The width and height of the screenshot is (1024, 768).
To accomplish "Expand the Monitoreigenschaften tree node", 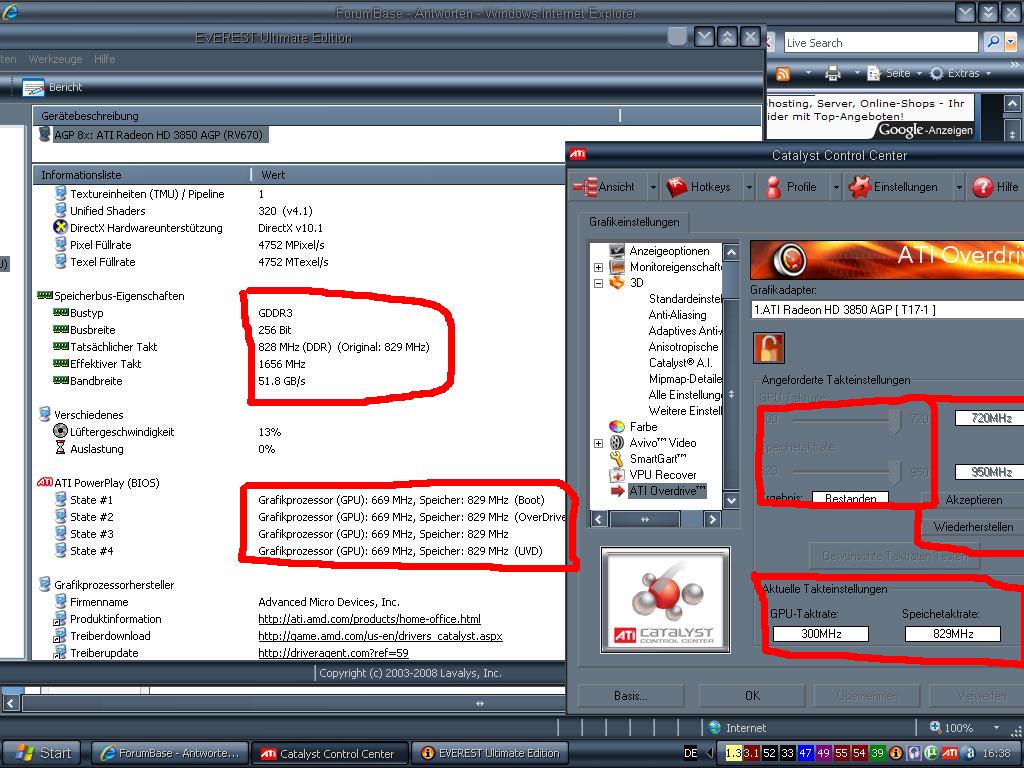I will coord(598,267).
